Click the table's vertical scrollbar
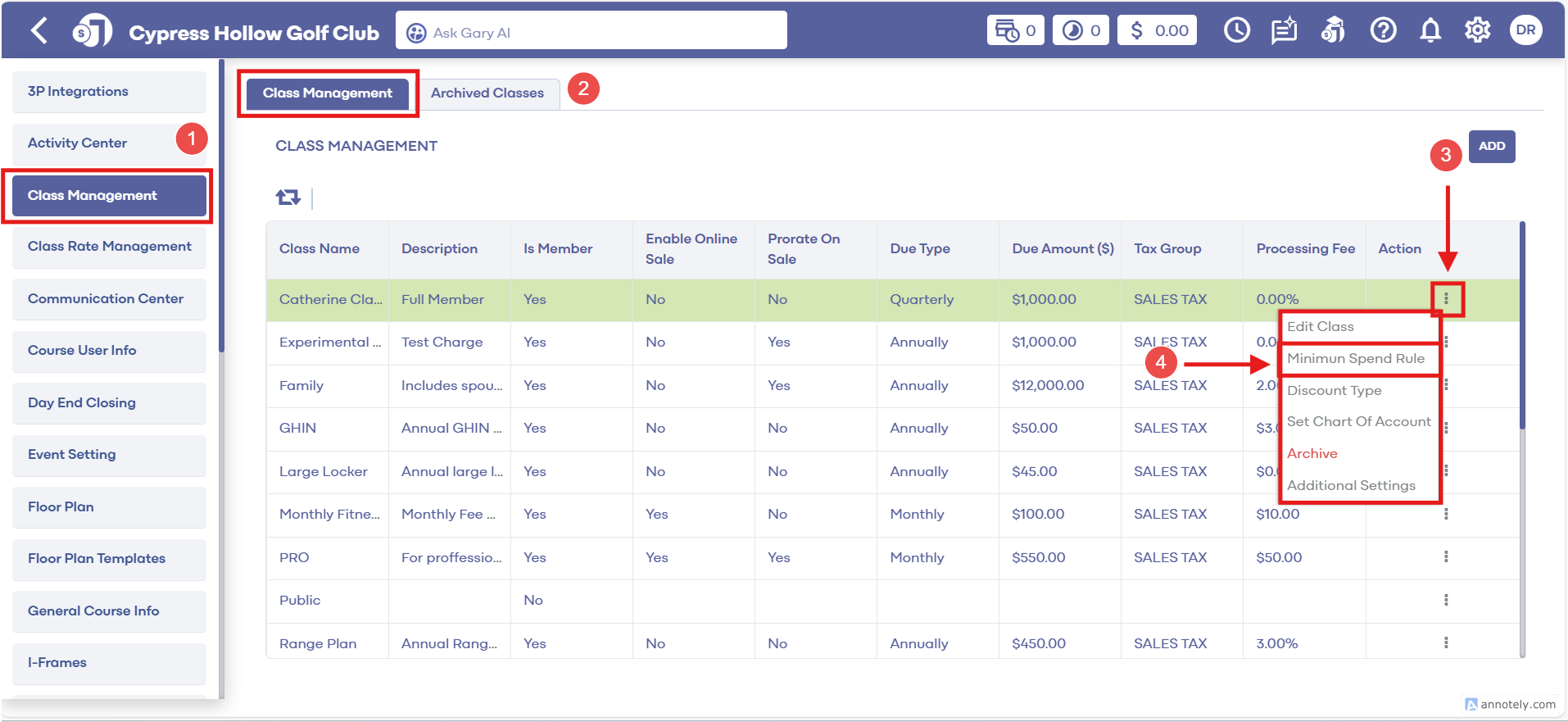Viewport: 1568px width, 722px height. coord(1522,328)
